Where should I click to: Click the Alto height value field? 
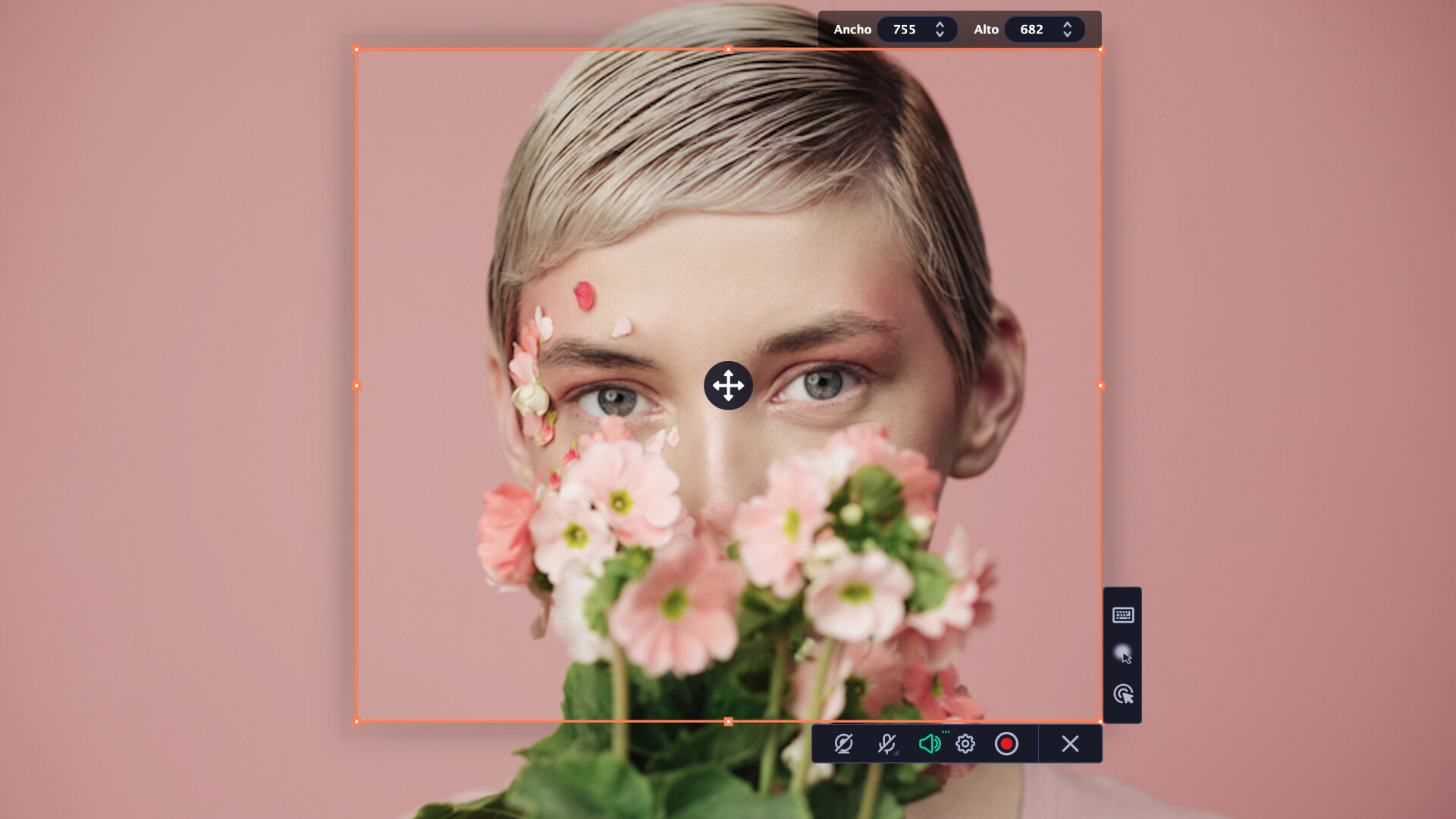[1031, 30]
